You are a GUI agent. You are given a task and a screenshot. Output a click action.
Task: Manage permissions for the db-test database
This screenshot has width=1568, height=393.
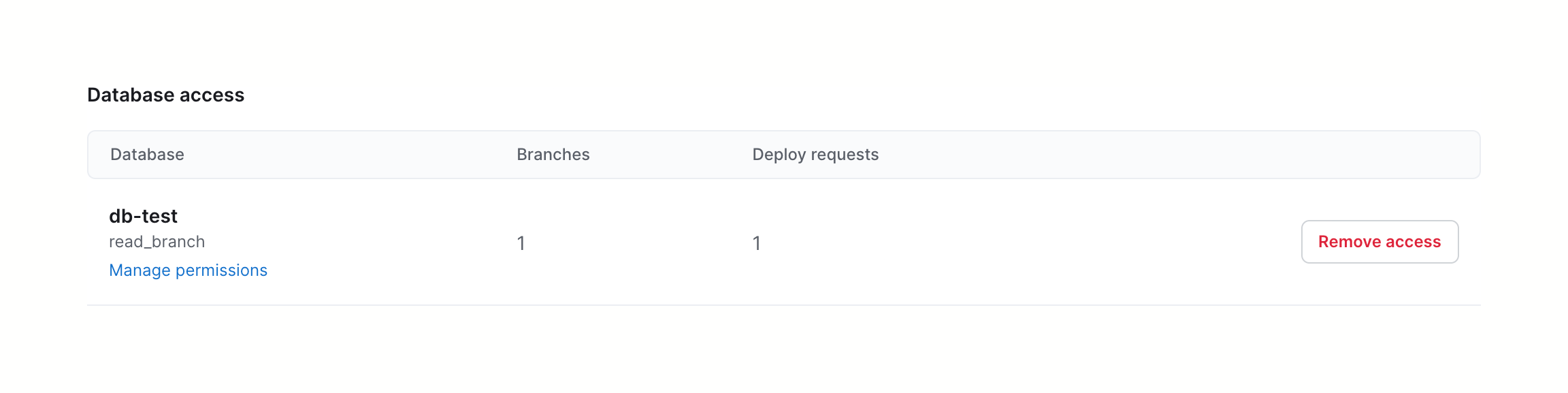point(188,270)
